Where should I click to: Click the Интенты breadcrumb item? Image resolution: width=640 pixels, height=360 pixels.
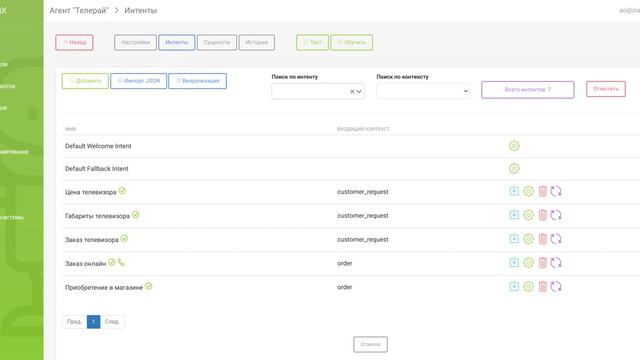140,11
